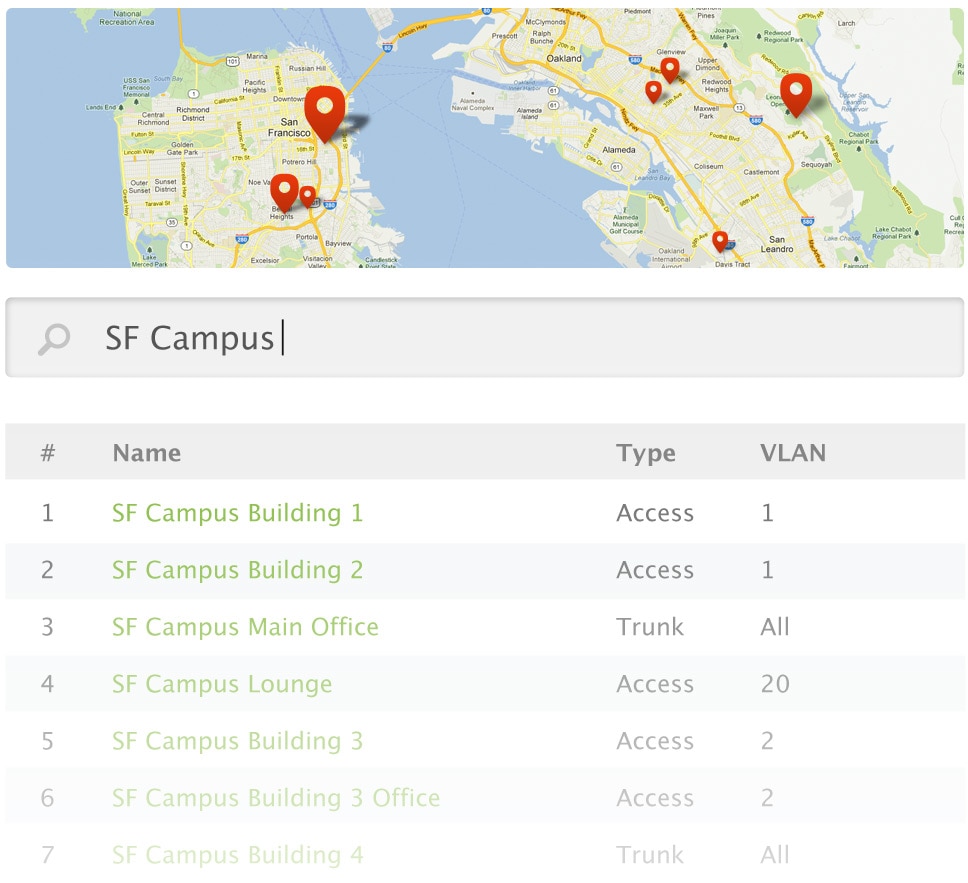The height and width of the screenshot is (883, 968).
Task: Open the SF Campus Building 3 Office link
Action: (276, 798)
